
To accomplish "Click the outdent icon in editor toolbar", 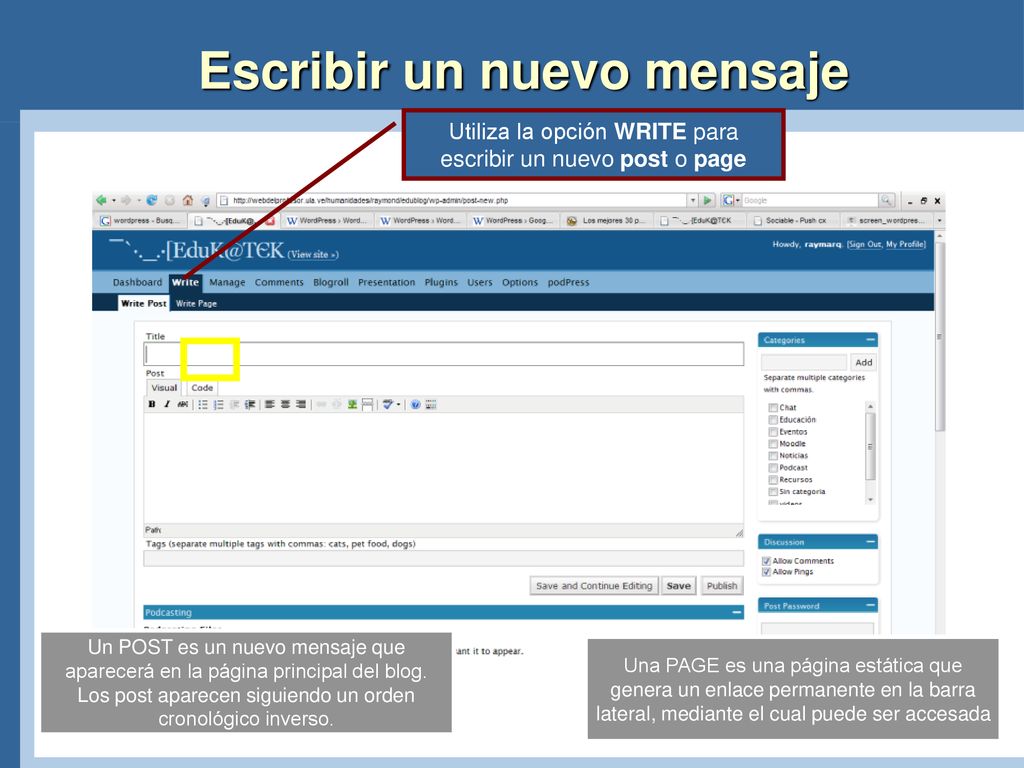I will tap(234, 404).
